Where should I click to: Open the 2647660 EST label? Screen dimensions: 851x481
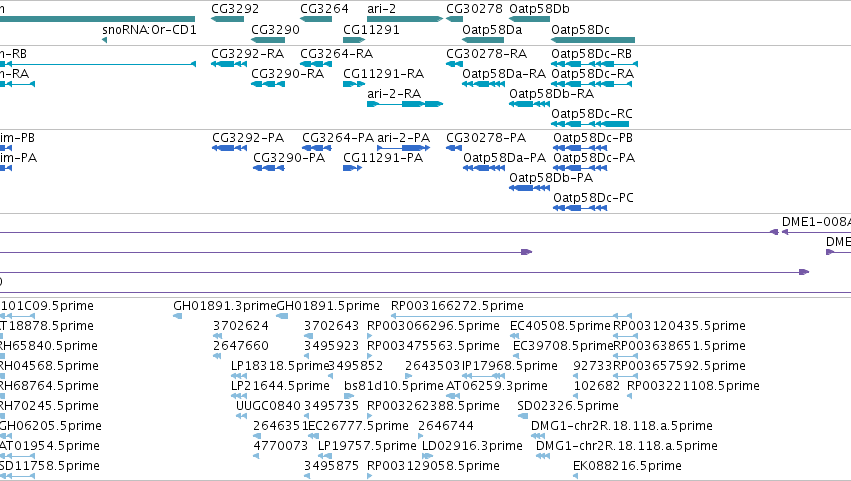(241, 346)
